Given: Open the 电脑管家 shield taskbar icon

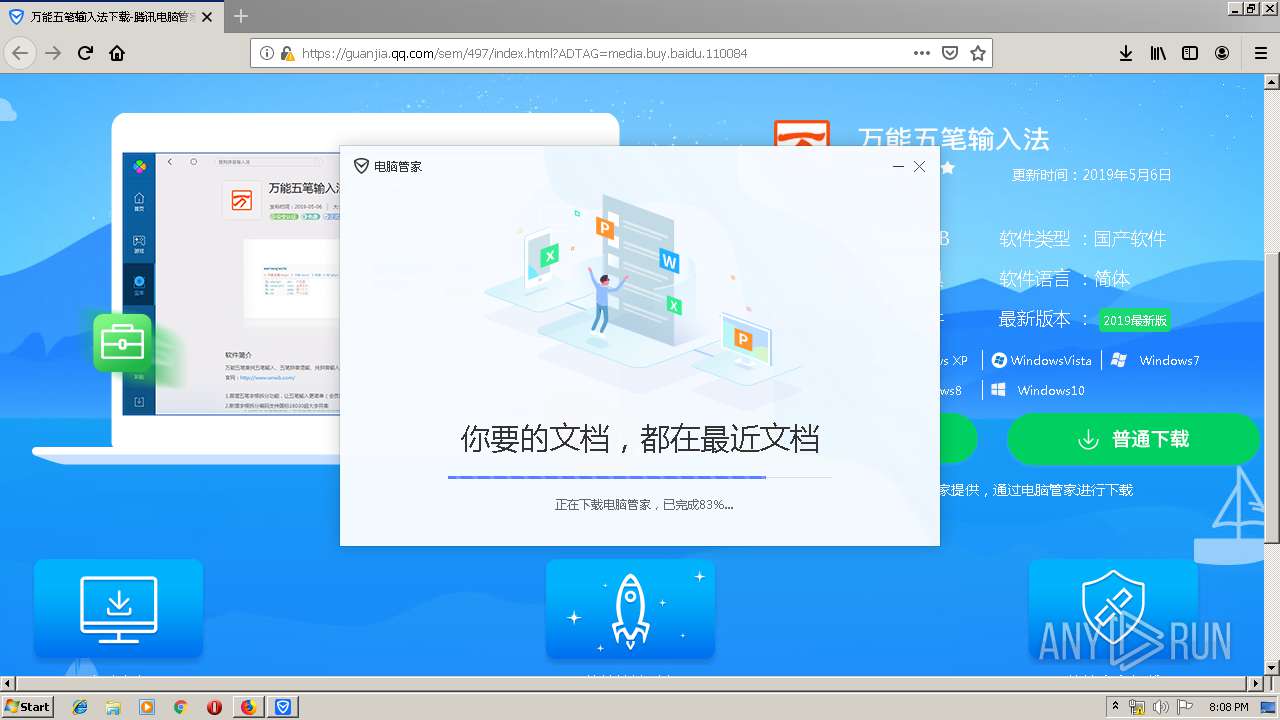Looking at the screenshot, I should click(283, 707).
